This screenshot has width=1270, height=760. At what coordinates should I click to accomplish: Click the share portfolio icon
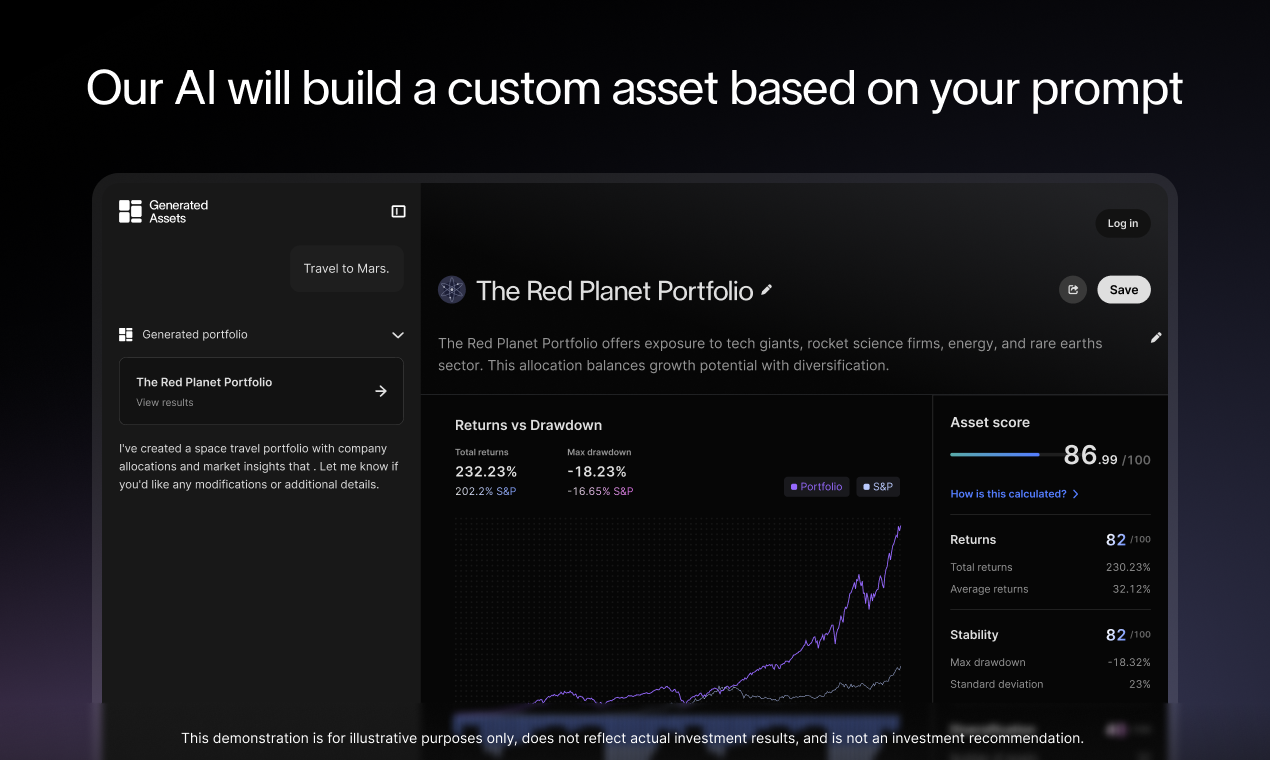[1073, 290]
